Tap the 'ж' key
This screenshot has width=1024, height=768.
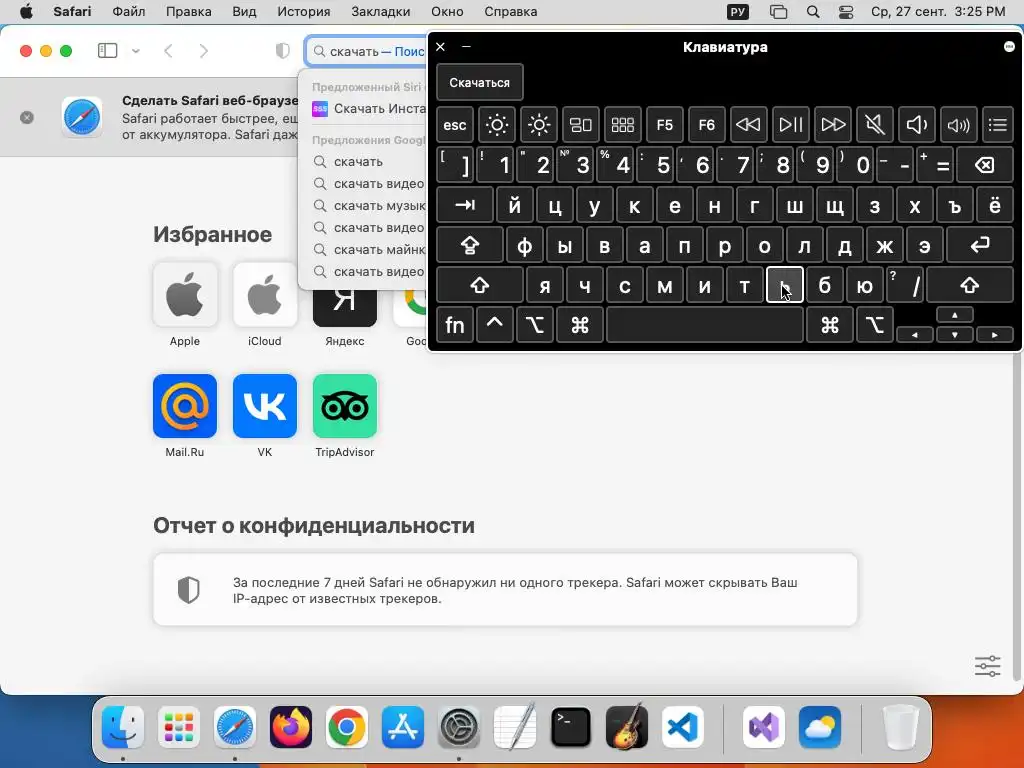coord(884,246)
